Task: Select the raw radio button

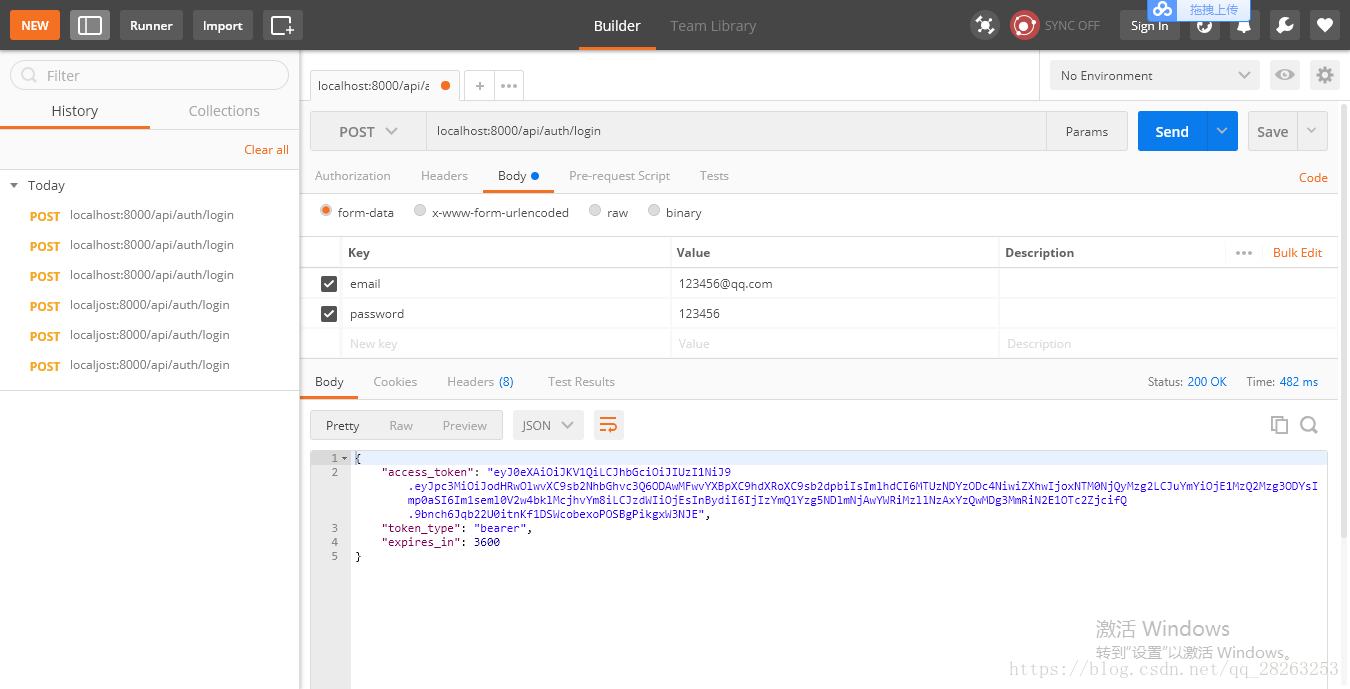Action: [595, 211]
